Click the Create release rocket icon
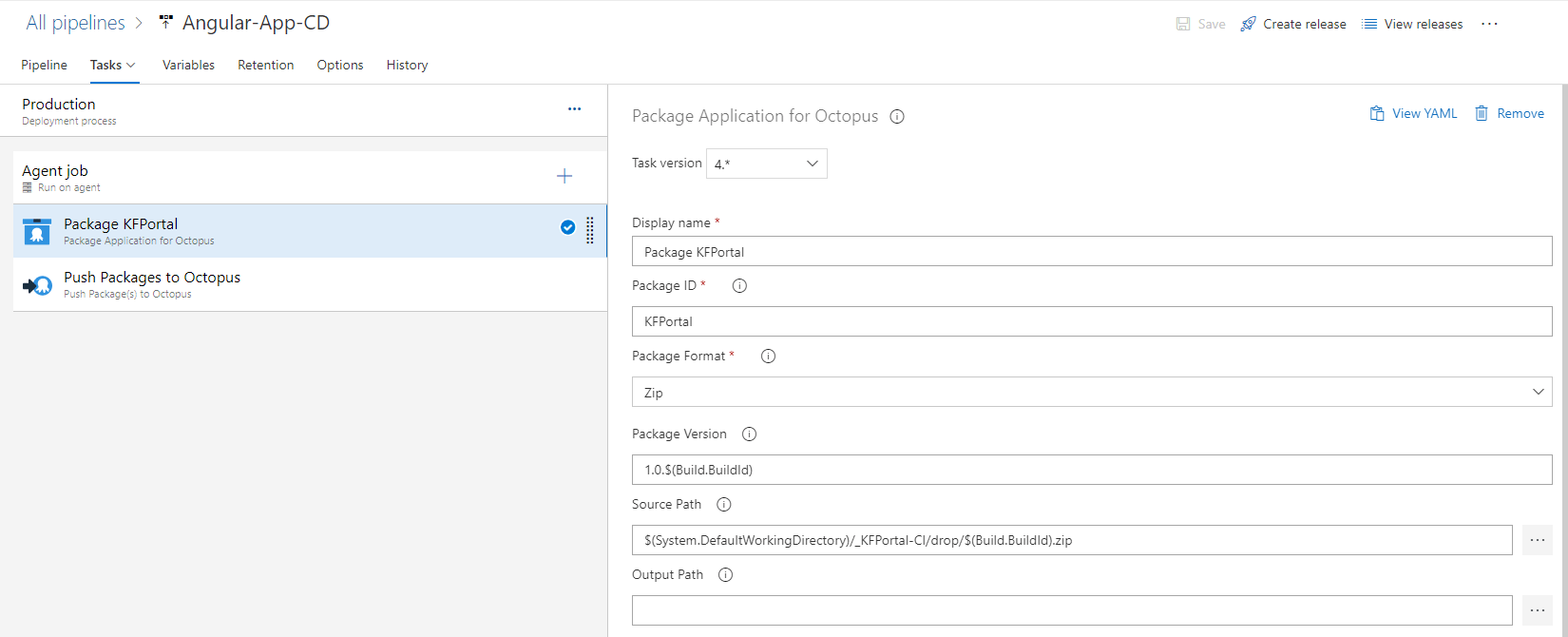 (1248, 24)
